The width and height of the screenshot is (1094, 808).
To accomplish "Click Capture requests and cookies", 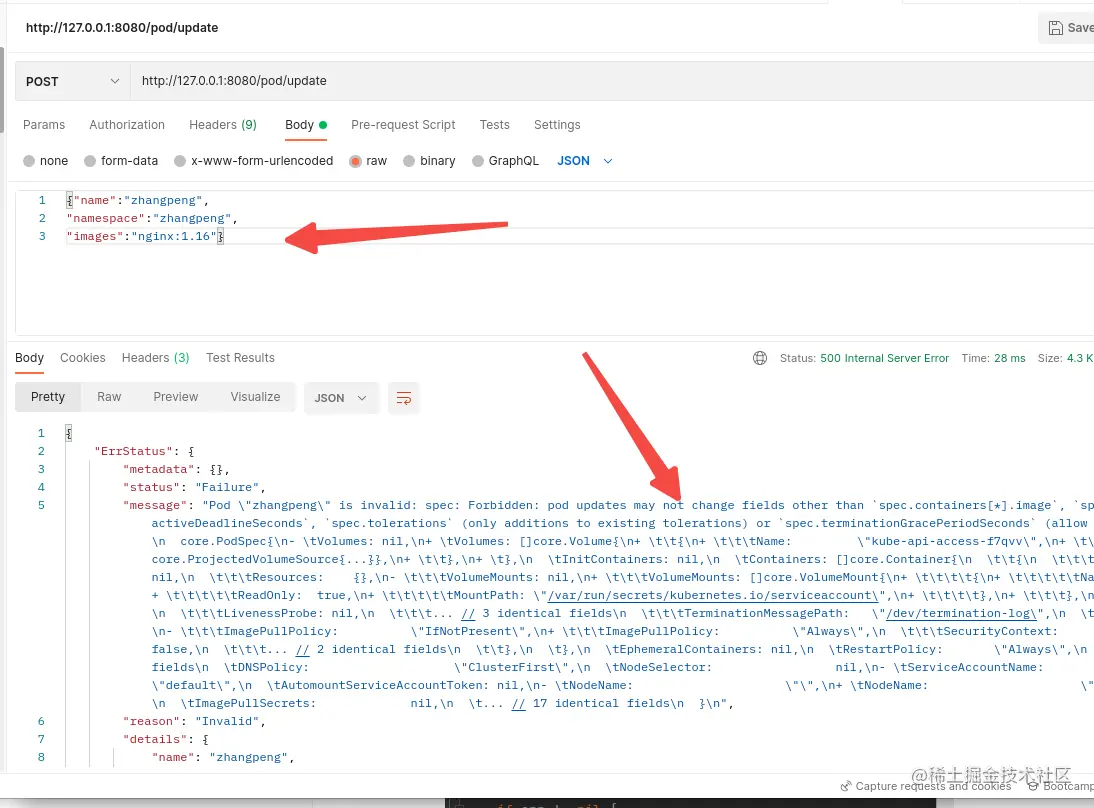I will click(926, 786).
